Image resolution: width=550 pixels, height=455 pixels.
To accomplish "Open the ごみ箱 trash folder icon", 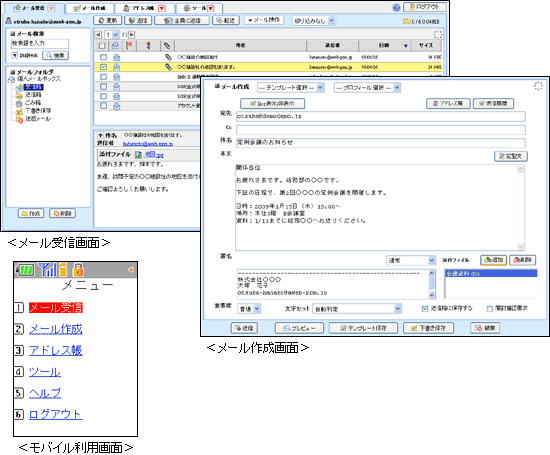I will coord(19,103).
